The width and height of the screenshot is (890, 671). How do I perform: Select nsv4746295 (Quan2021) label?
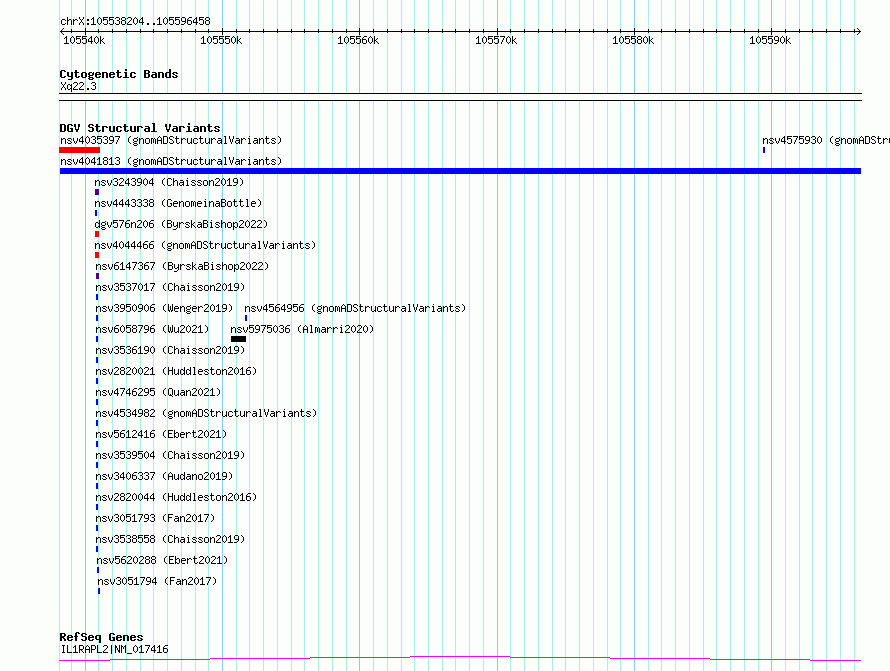[x=158, y=392]
